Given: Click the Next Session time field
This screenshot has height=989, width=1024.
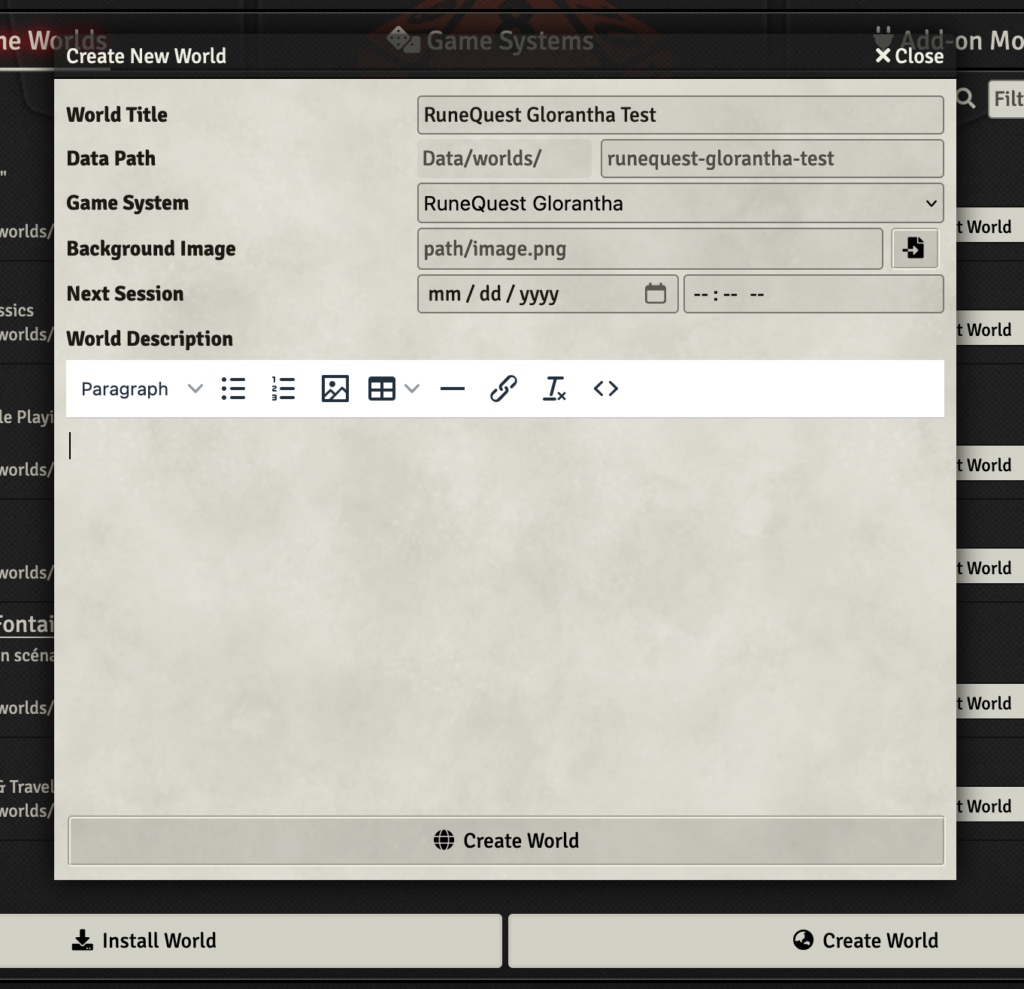Looking at the screenshot, I should pos(814,293).
